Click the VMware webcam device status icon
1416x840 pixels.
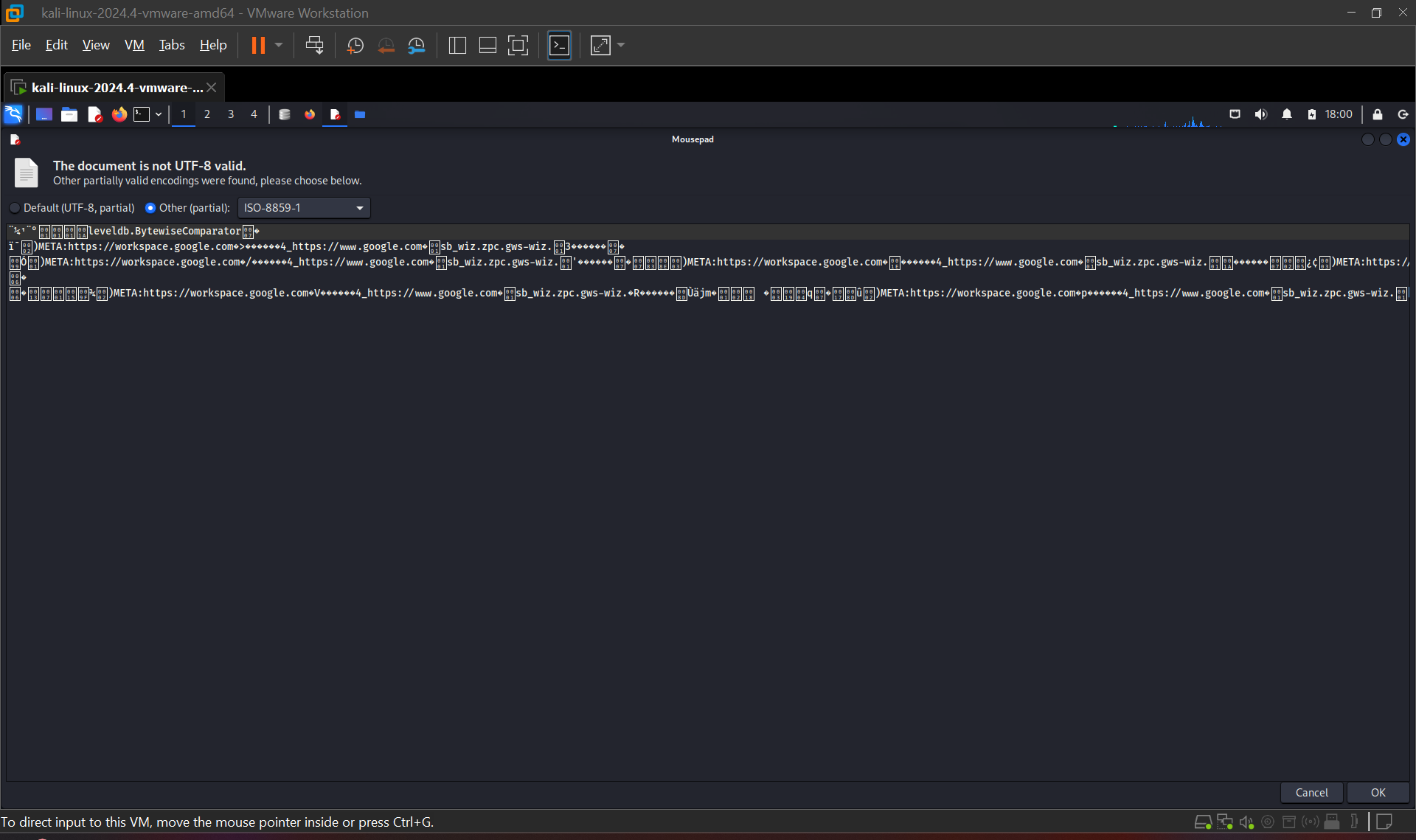pyautogui.click(x=1268, y=822)
